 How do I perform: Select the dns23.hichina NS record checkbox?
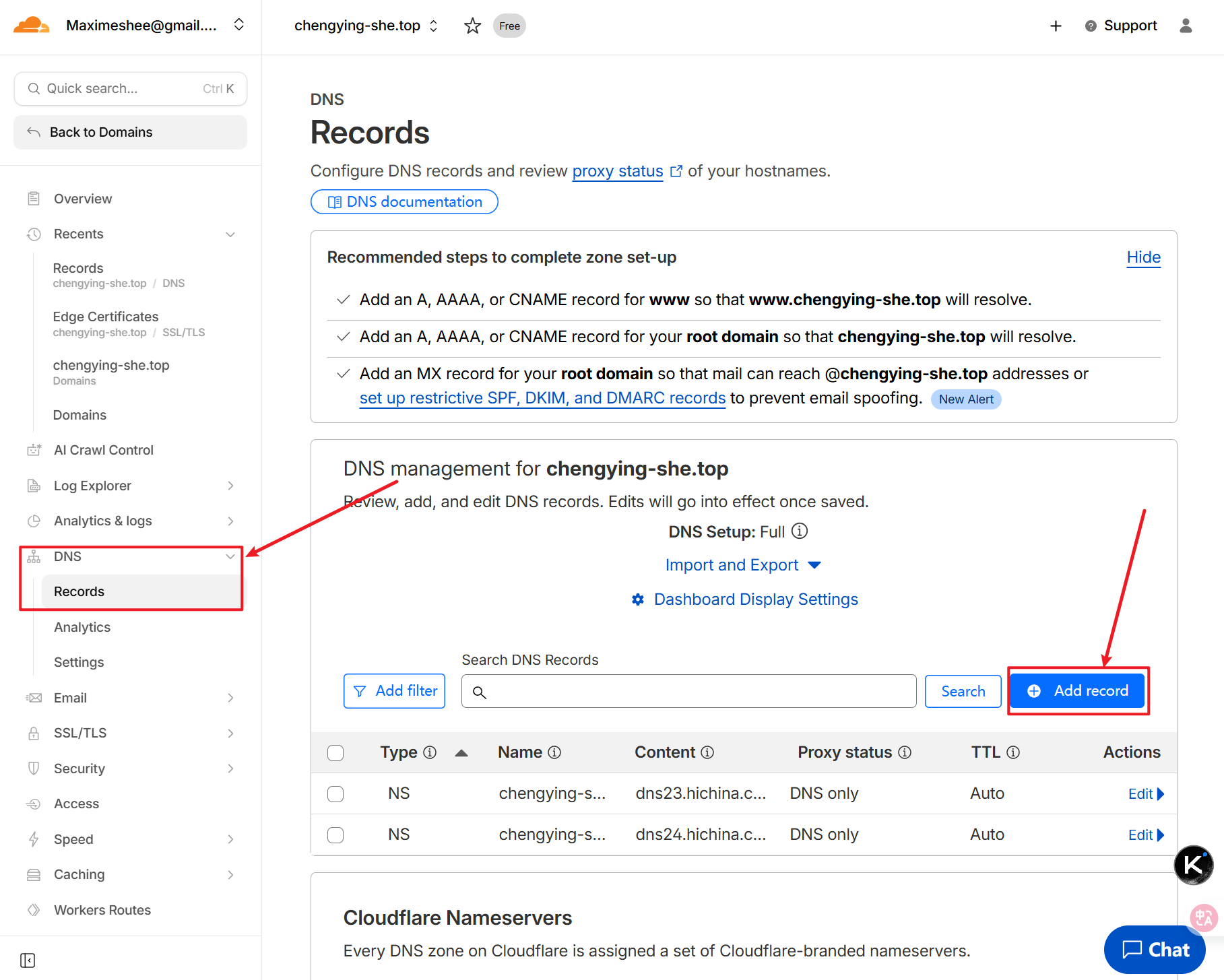click(x=335, y=793)
